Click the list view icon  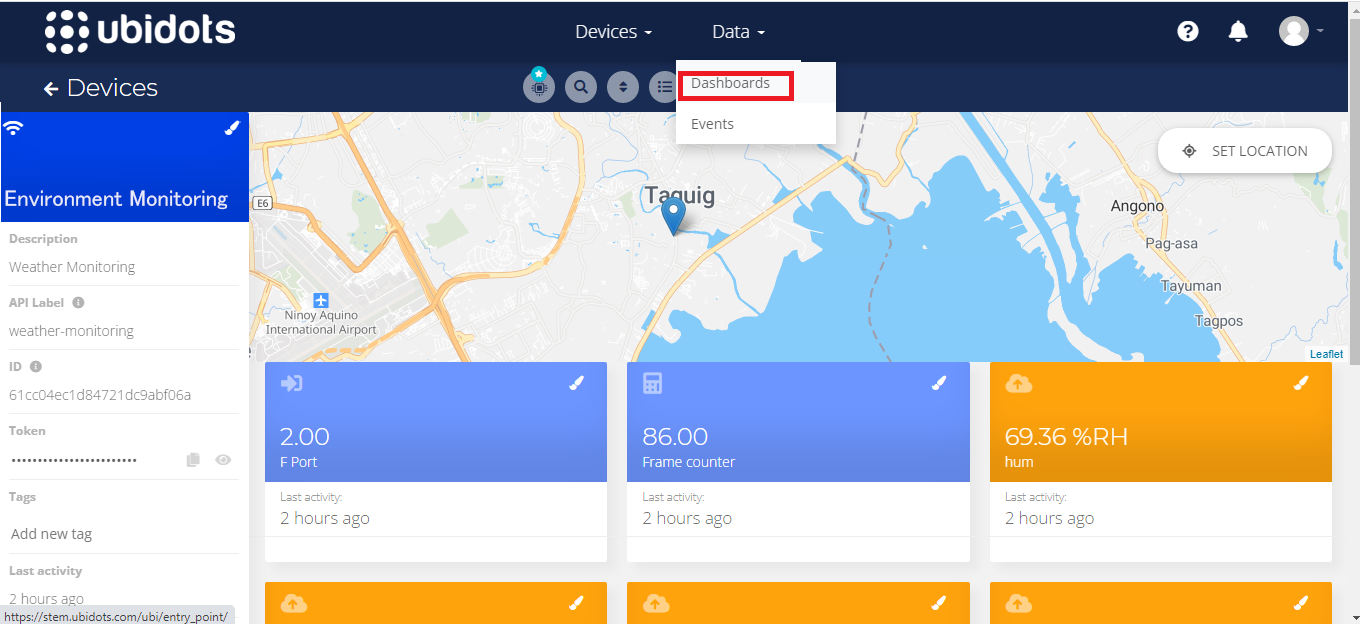pos(664,88)
